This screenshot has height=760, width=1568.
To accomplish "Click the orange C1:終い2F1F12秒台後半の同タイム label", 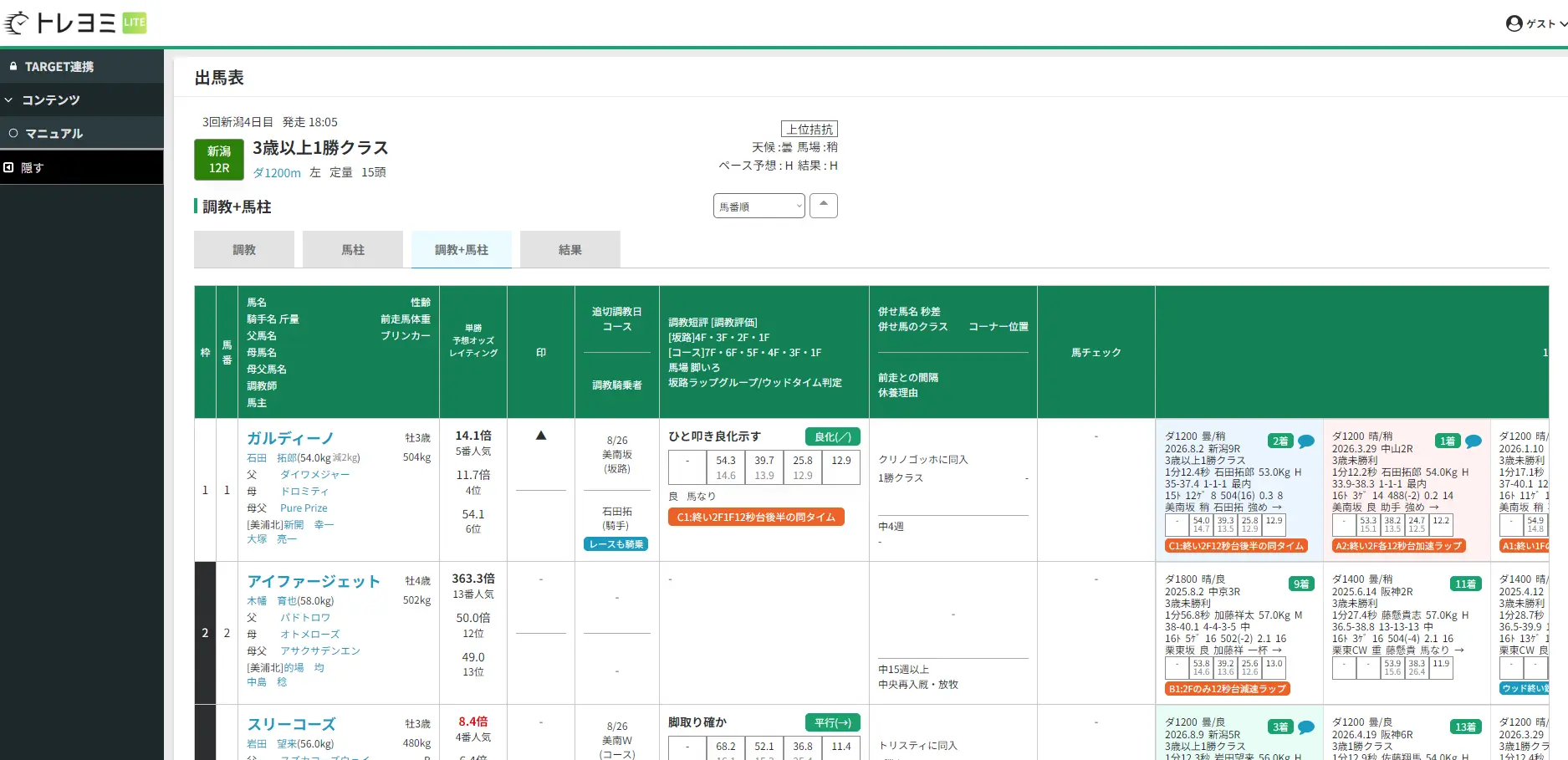I will tap(756, 518).
